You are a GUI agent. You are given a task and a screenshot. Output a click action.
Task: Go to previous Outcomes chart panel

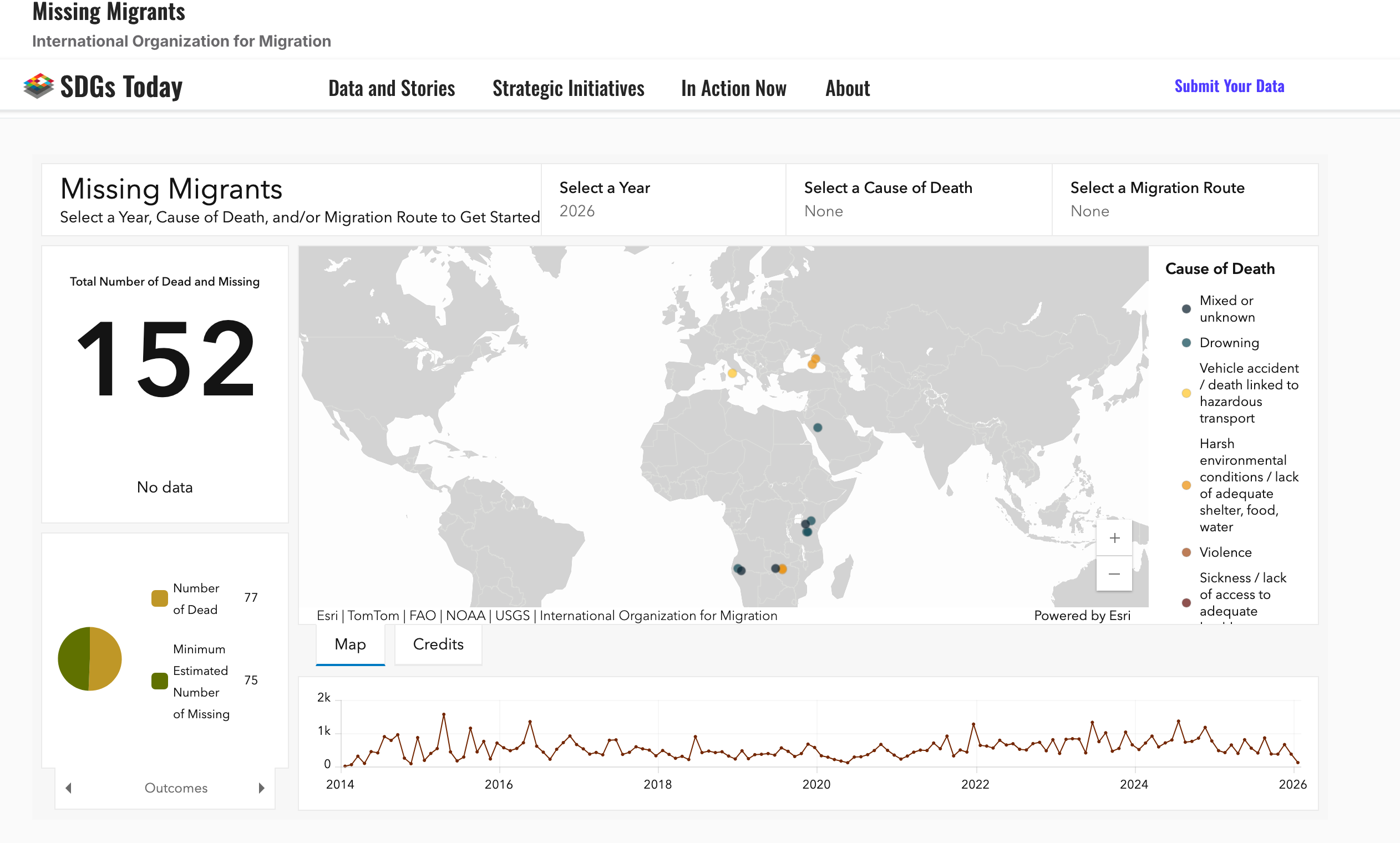(x=69, y=788)
